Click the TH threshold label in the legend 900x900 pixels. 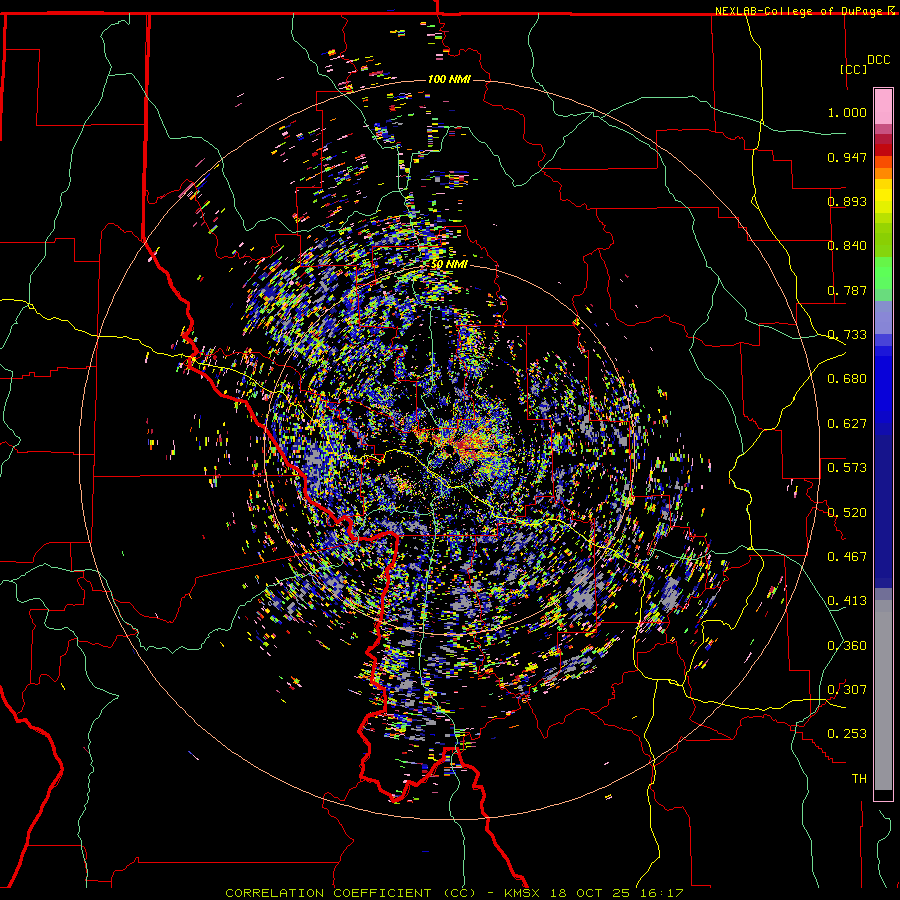859,779
